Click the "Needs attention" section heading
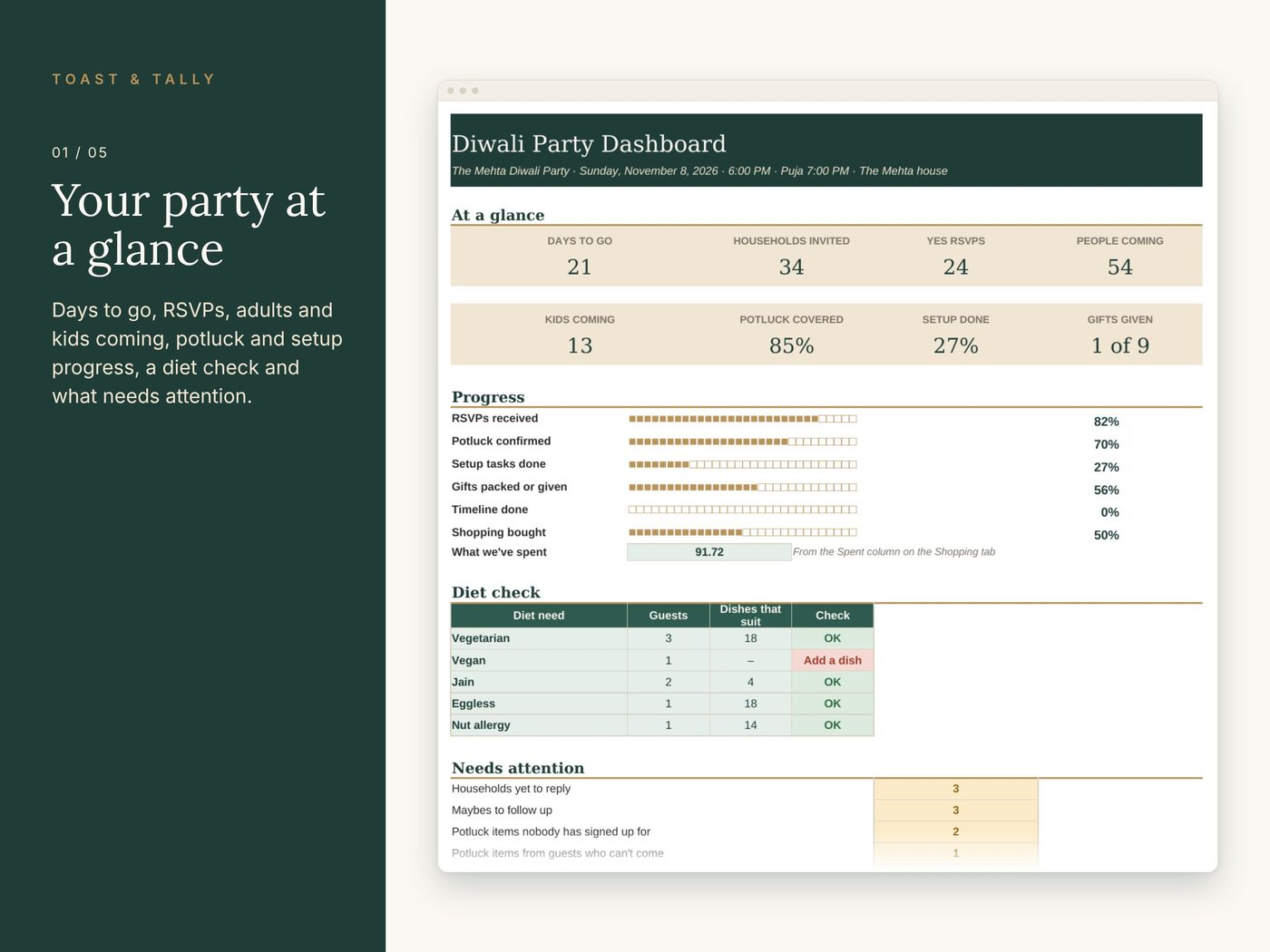1270x952 pixels. pyautogui.click(x=518, y=768)
